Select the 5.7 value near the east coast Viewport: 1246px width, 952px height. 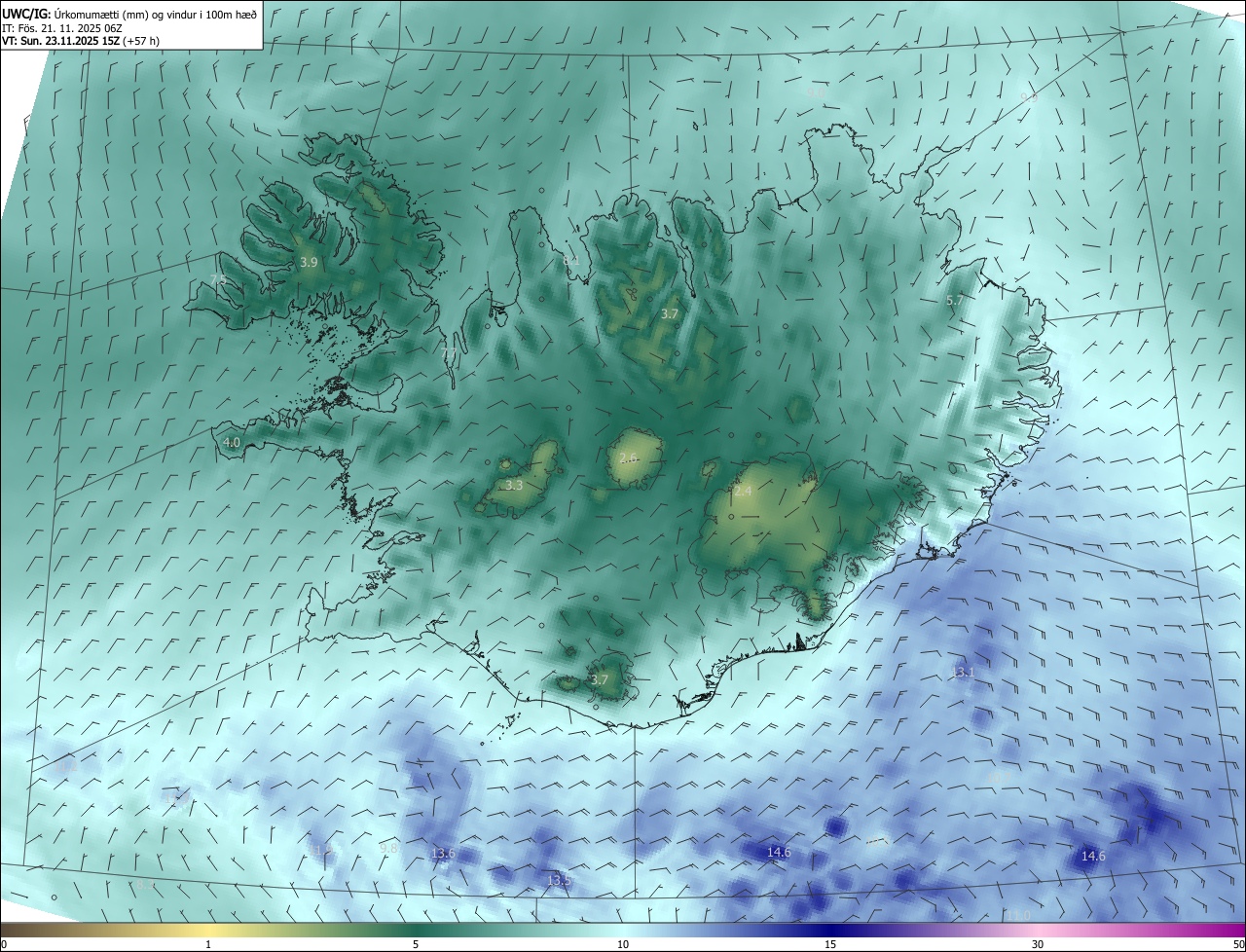(955, 301)
